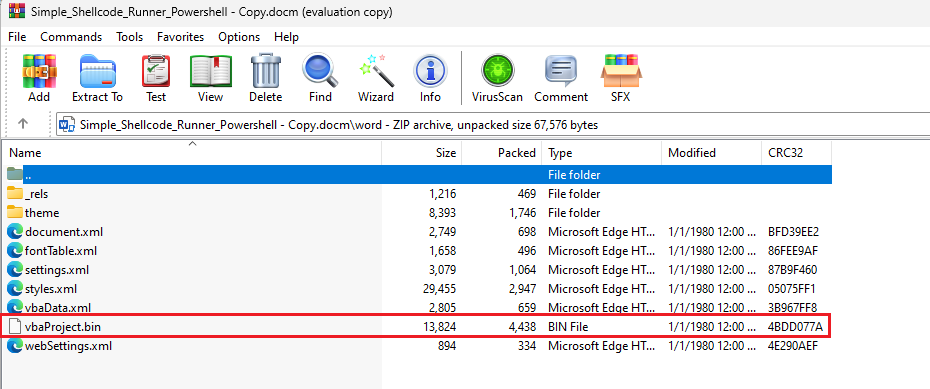Click the Edge icon beside fontTable.xml
930x389 pixels.
pos(15,251)
